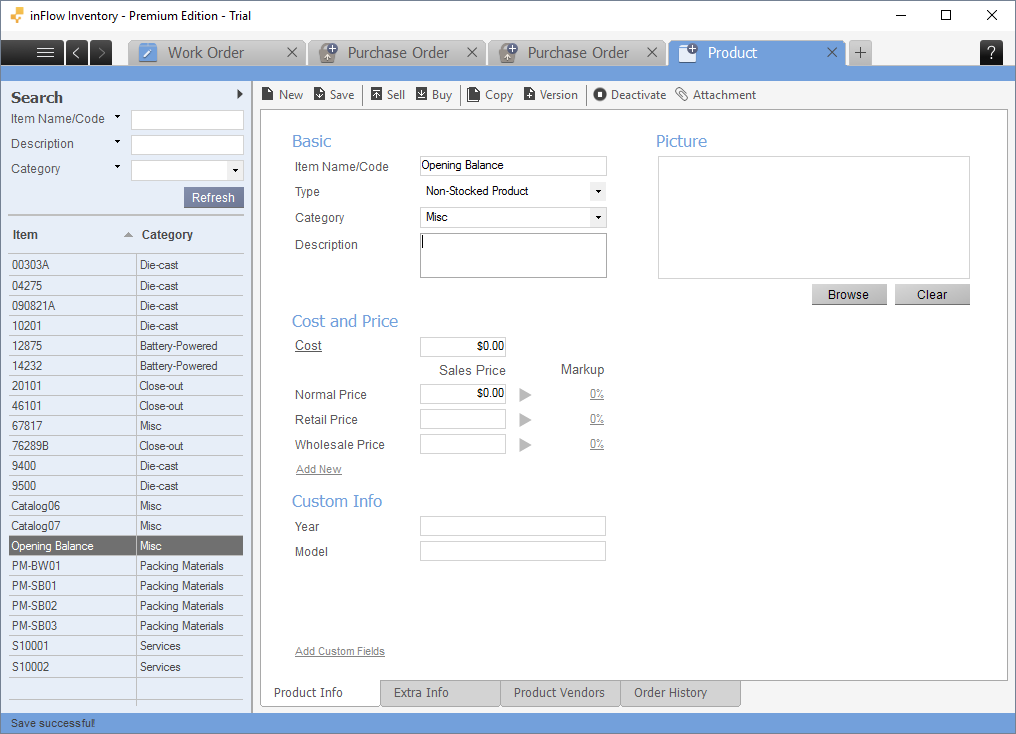Save the product via toolbar
The height and width of the screenshot is (734, 1016).
(334, 95)
